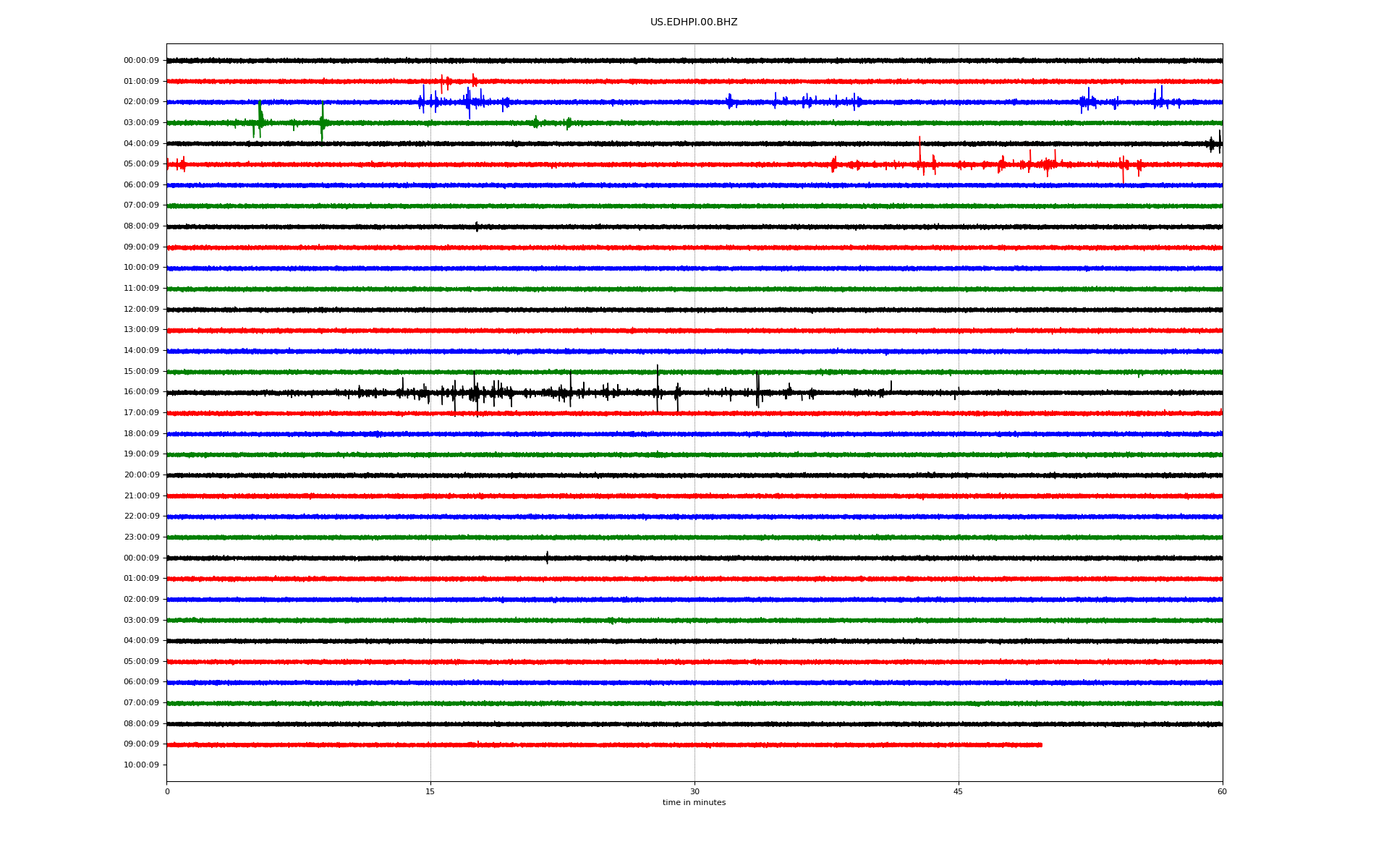Click the blue 14:00:09 trace line
1389x868 pixels.
[723, 352]
